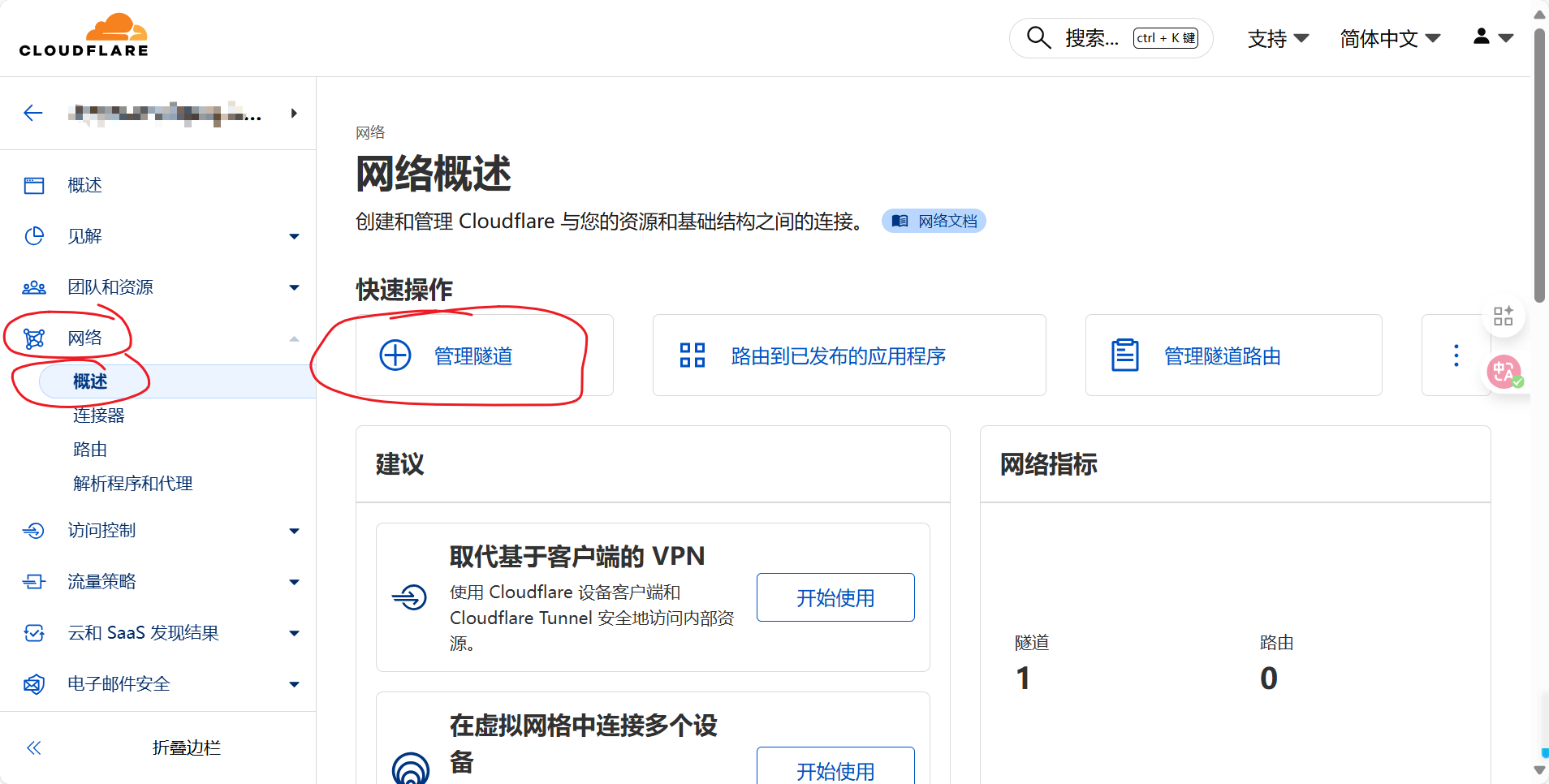The image size is (1549, 784).
Task: Click the VPN arrow-circle icon in suggestions
Action: (x=410, y=597)
